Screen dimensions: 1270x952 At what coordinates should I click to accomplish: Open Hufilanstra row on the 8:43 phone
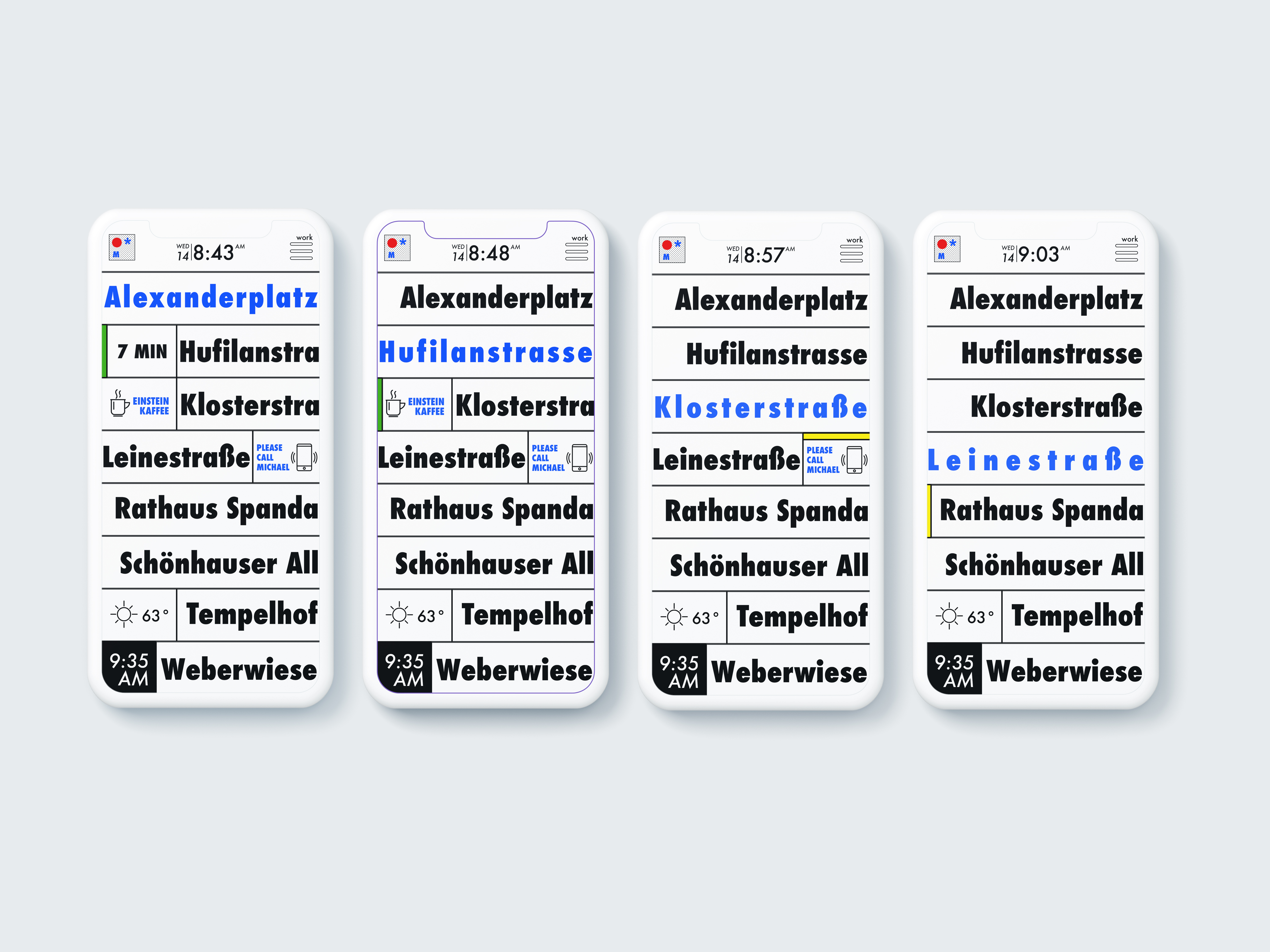(x=248, y=351)
